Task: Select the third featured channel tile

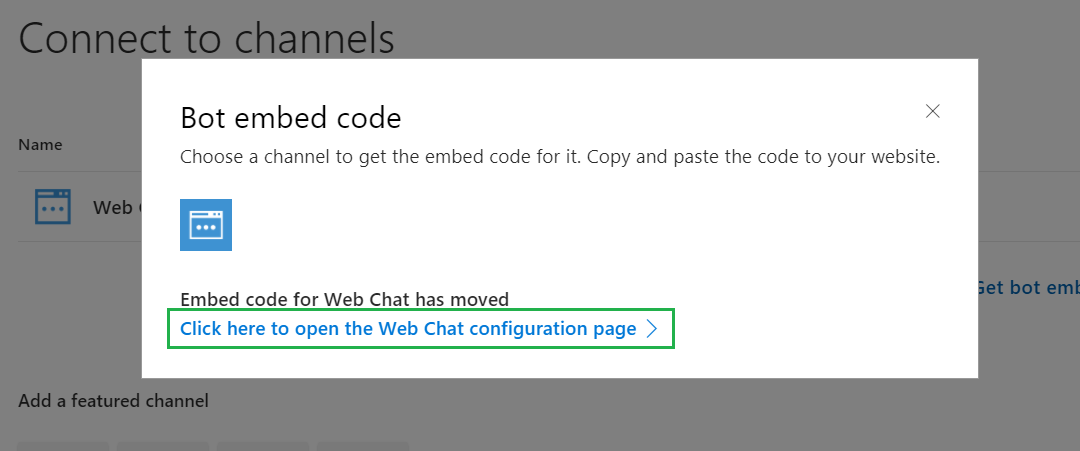Action: click(x=263, y=446)
